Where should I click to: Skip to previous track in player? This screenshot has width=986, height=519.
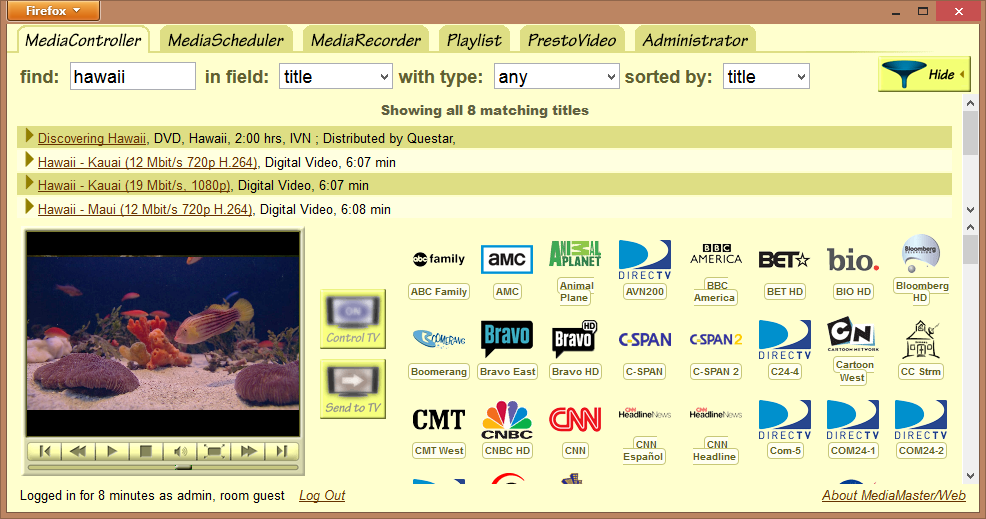45,451
